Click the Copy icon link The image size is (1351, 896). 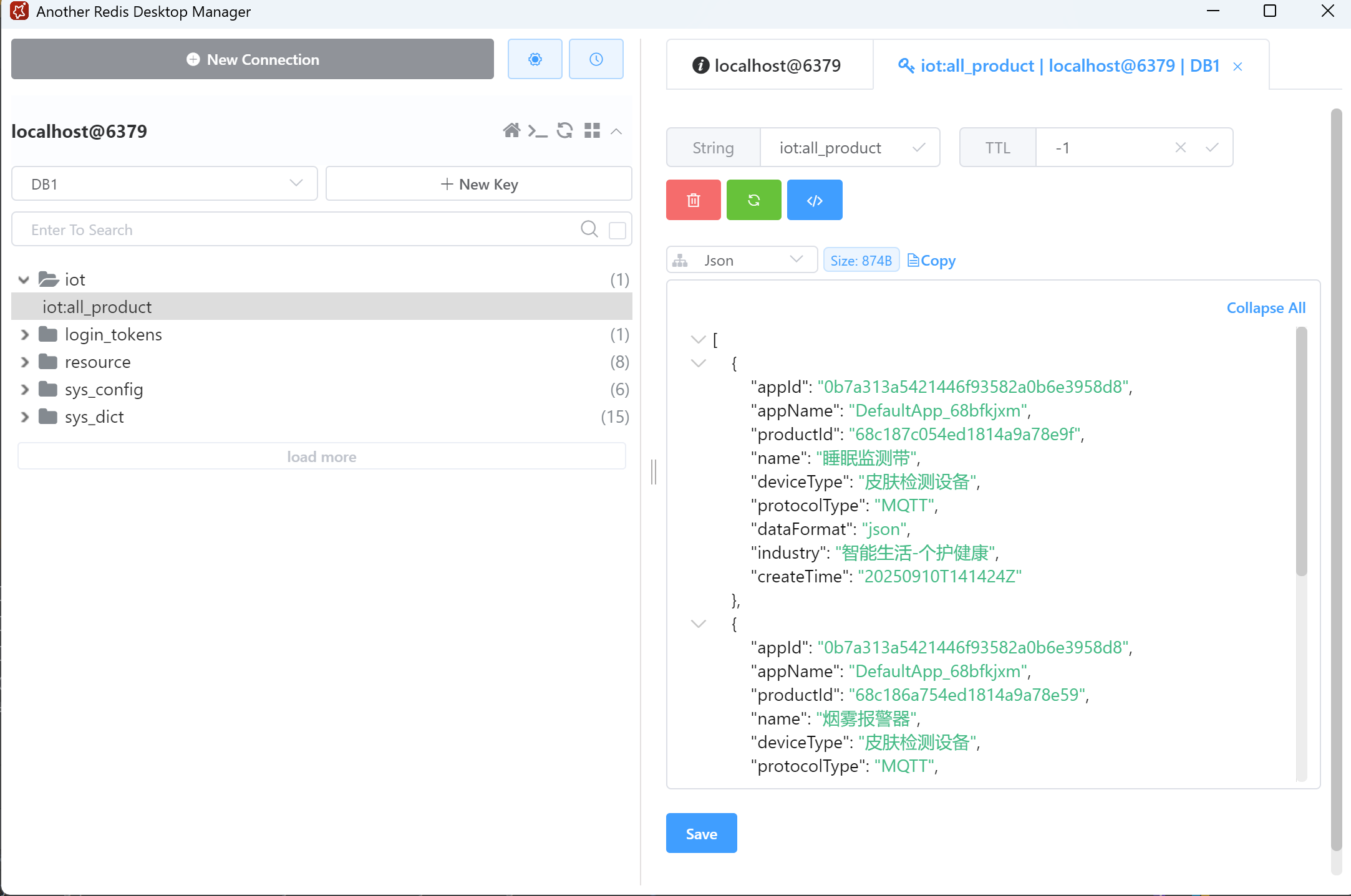(931, 261)
